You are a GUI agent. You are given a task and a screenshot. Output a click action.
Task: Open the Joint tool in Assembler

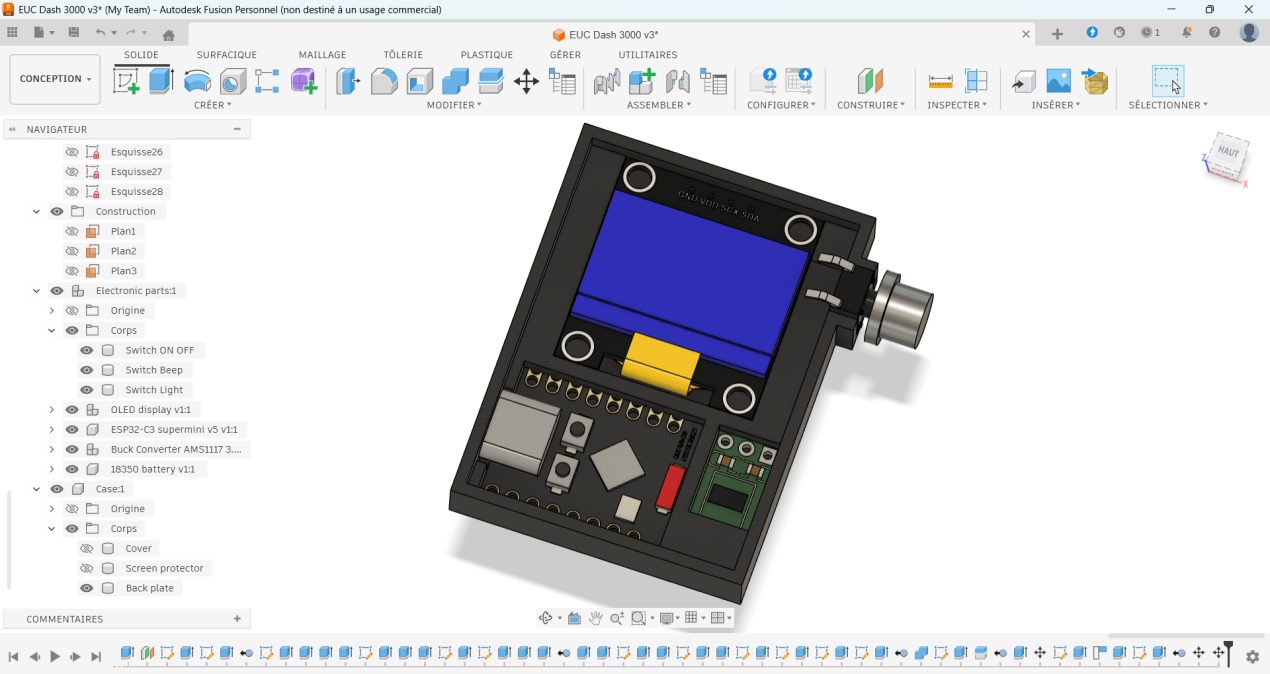[678, 81]
